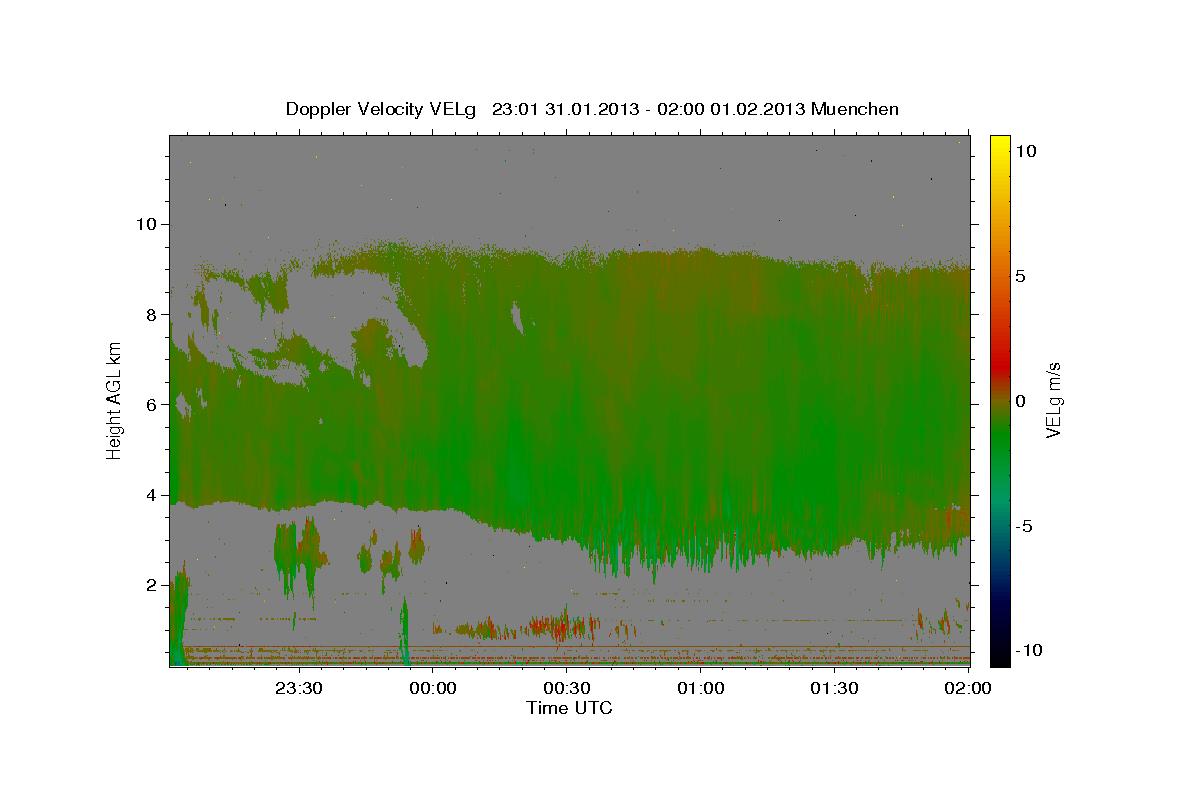Click the 00:00 time tick label
Viewport: 1200px width, 800px height.
click(x=433, y=688)
